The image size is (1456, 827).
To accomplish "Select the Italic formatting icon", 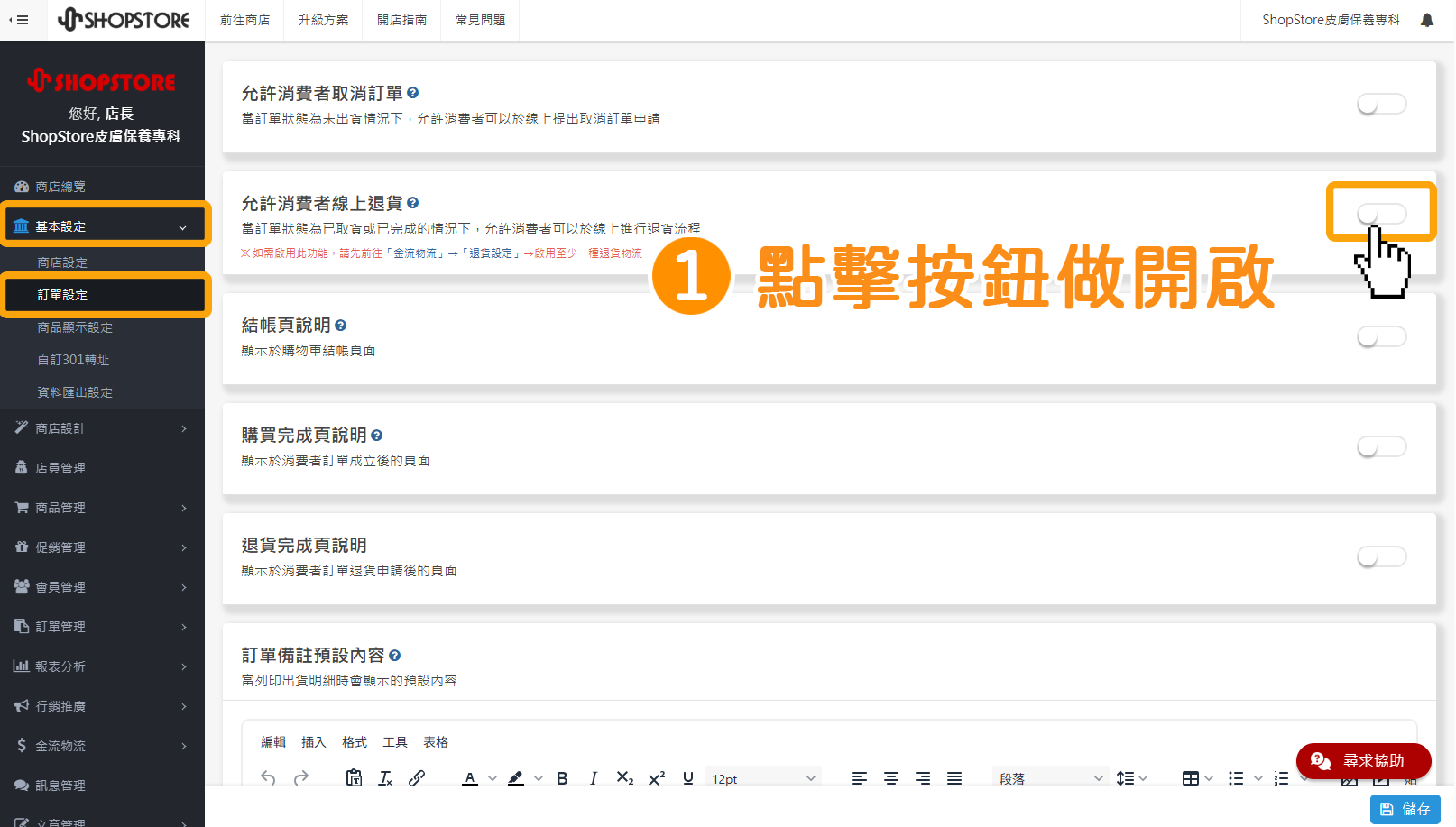I will (593, 777).
